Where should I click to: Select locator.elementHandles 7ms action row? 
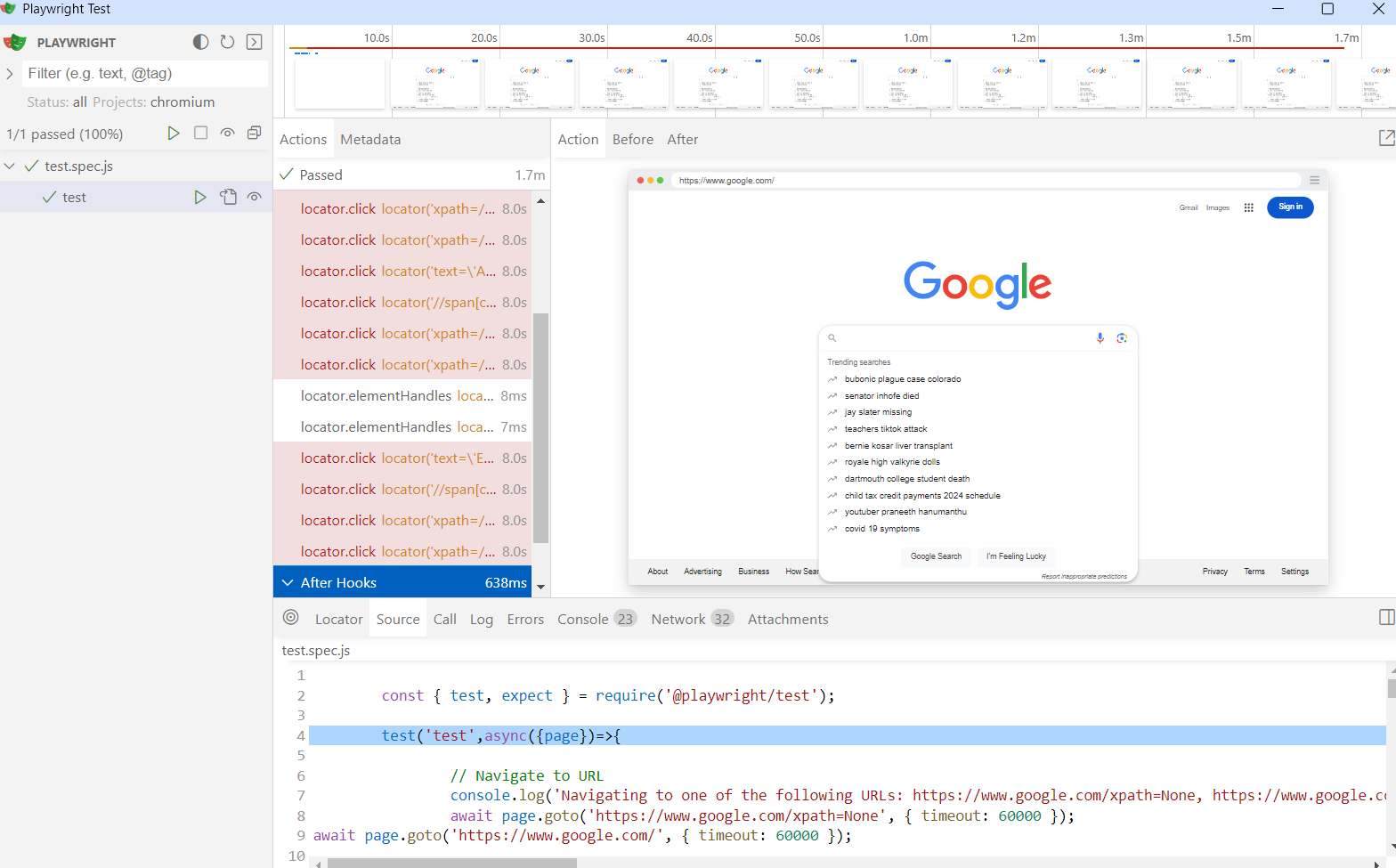tap(402, 426)
